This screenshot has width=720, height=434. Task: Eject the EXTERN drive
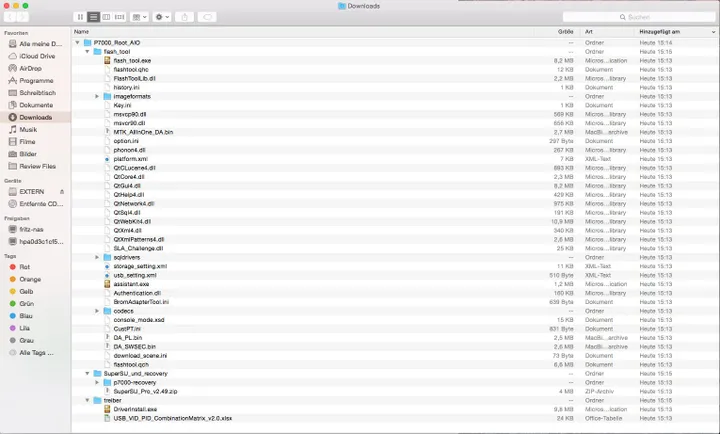(62, 191)
